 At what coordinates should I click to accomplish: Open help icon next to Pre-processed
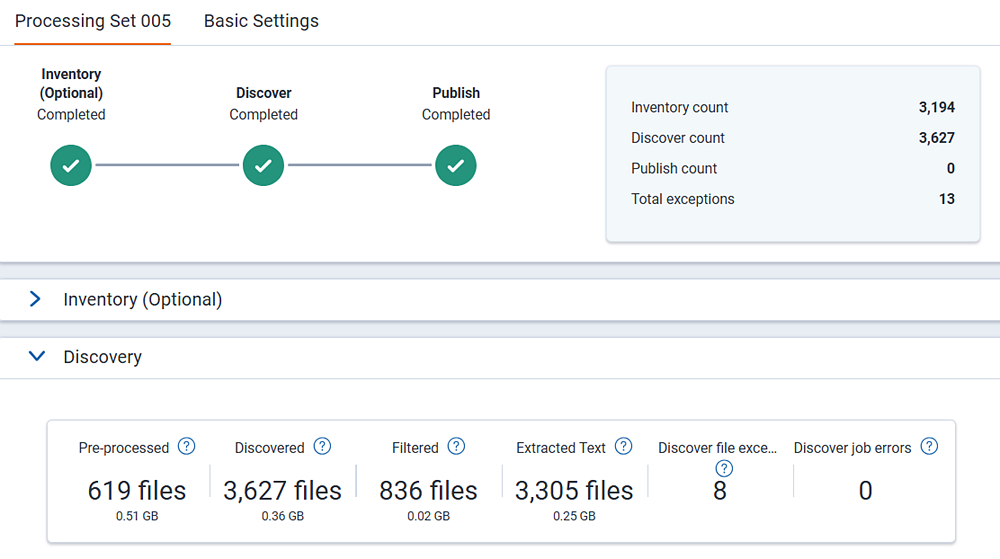coord(186,446)
